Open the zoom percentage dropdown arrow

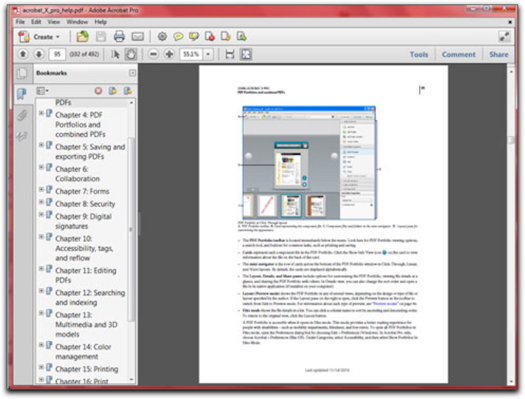208,54
